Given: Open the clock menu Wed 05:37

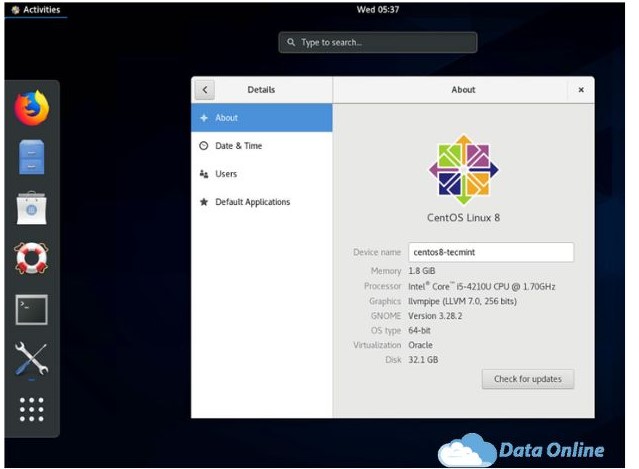Looking at the screenshot, I should tap(378, 10).
